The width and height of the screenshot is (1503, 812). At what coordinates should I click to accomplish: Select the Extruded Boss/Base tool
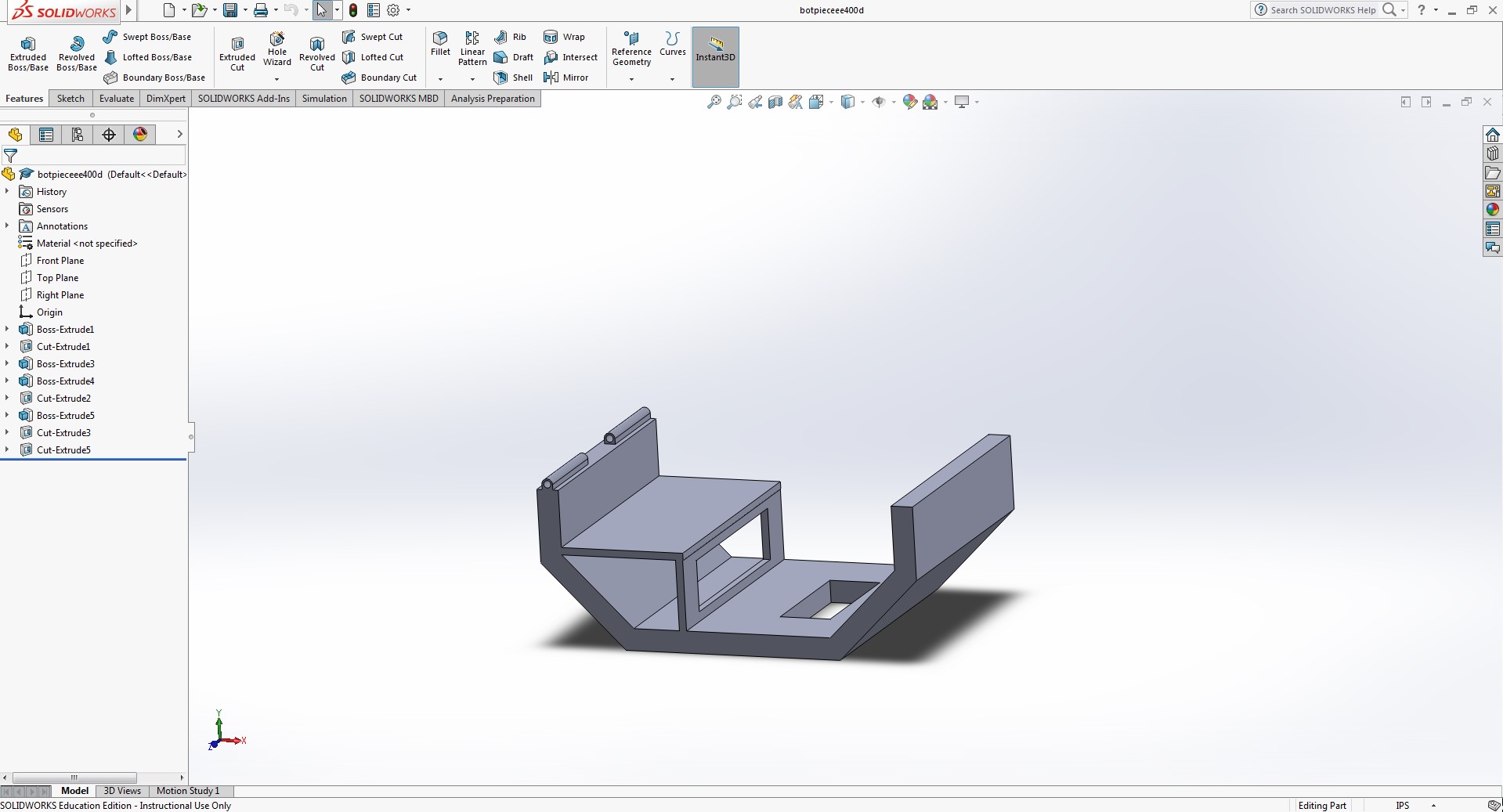coord(28,53)
